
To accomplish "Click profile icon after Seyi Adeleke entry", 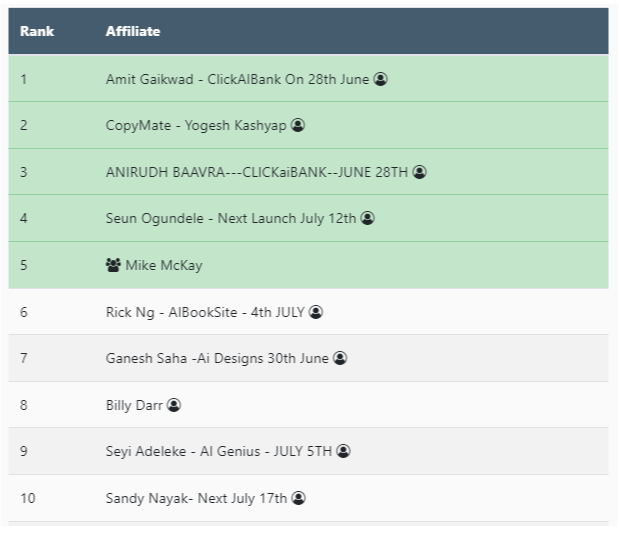I will point(344,451).
